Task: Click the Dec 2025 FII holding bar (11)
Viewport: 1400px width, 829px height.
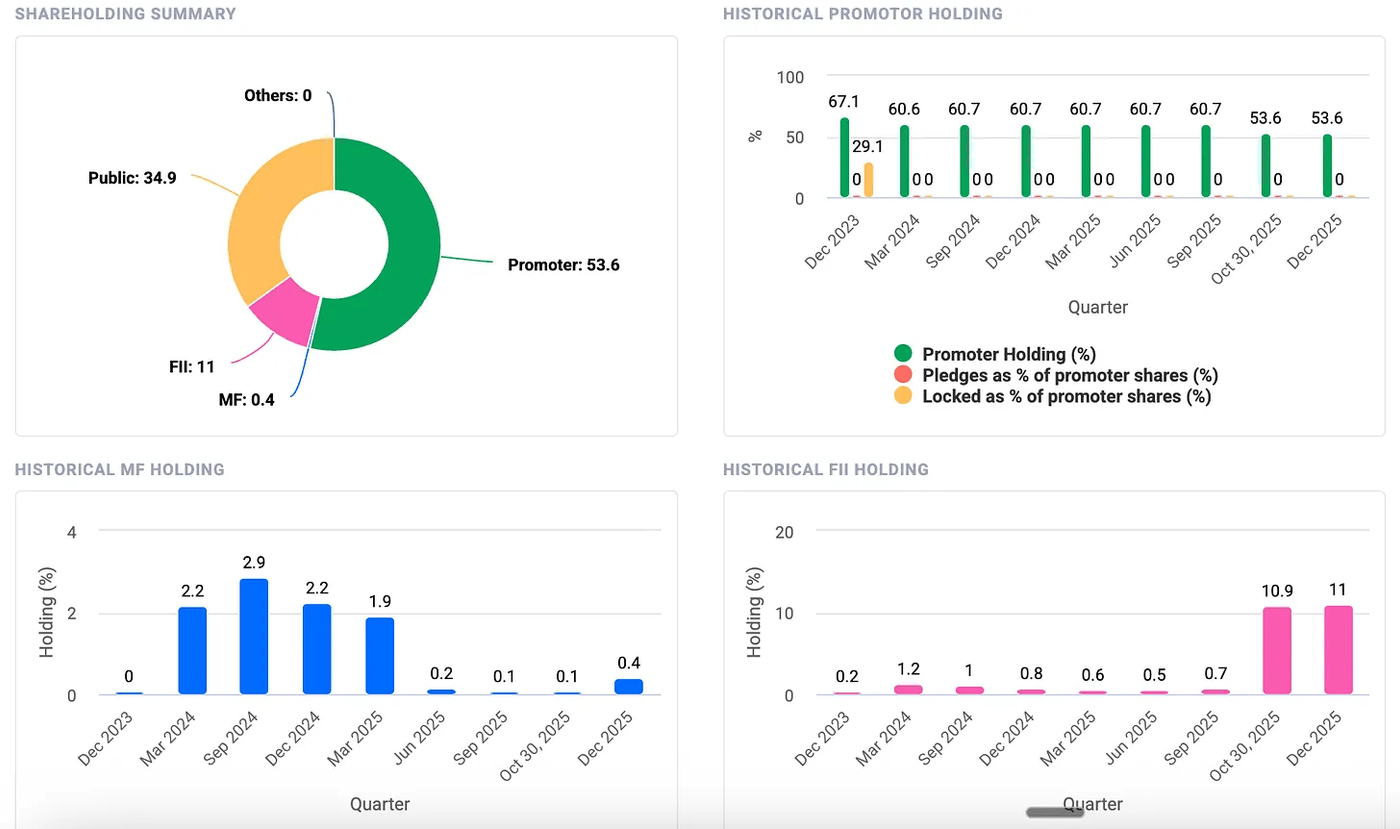Action: 1338,650
